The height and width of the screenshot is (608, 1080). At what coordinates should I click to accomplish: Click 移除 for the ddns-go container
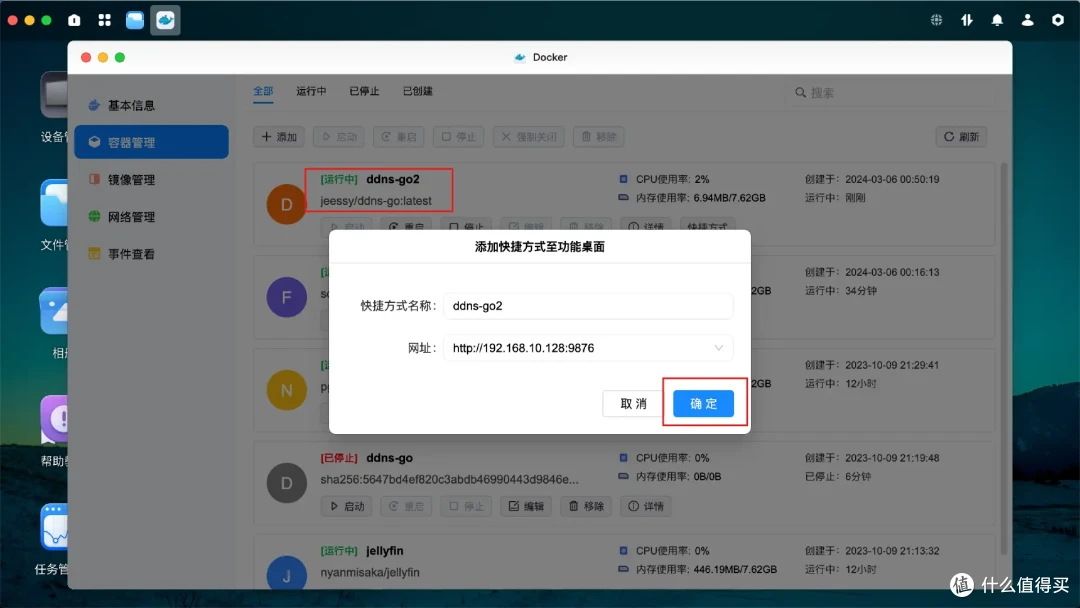click(586, 506)
